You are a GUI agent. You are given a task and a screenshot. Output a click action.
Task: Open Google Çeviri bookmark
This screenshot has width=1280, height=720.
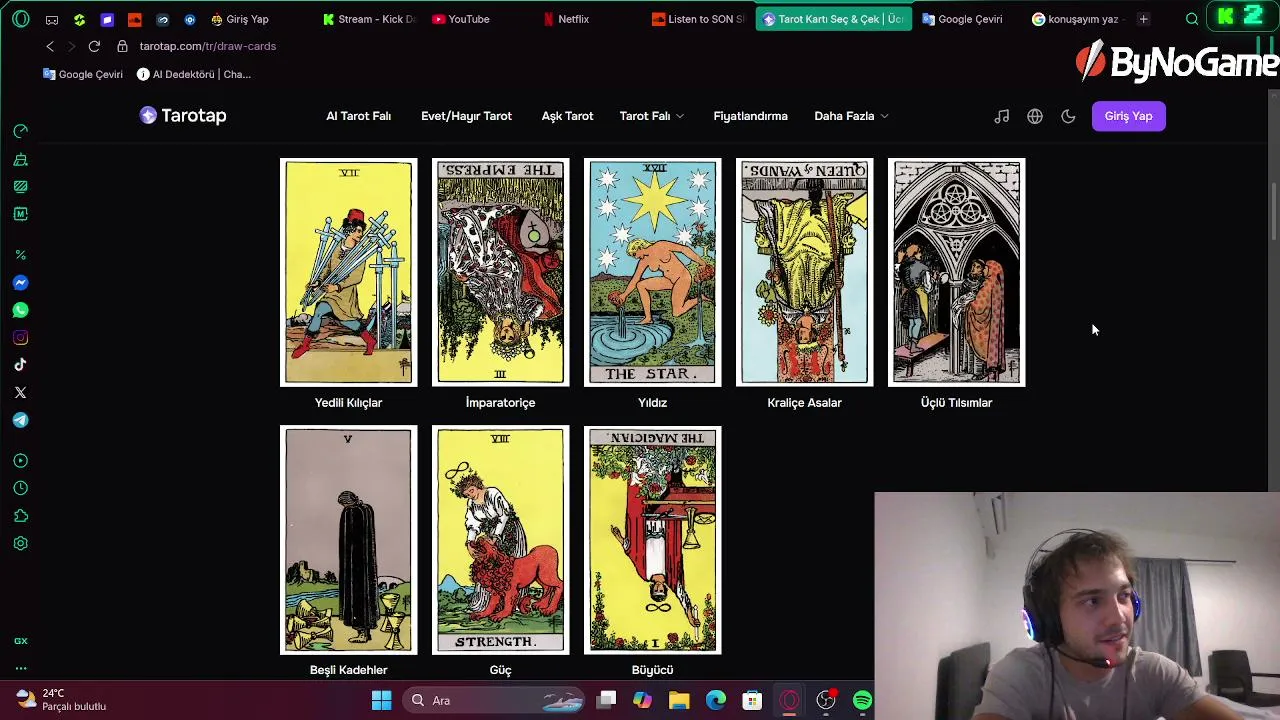pyautogui.click(x=83, y=74)
